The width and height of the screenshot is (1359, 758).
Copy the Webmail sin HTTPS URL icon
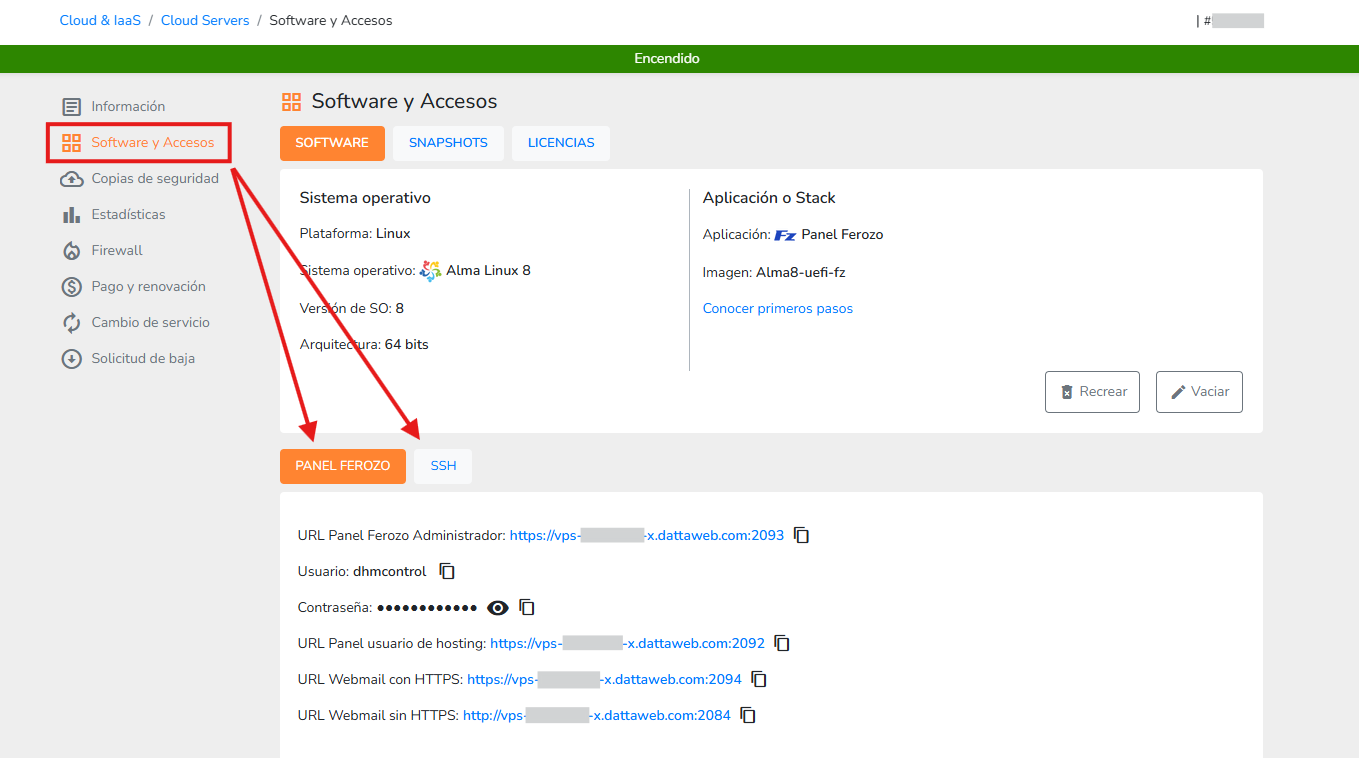[747, 715]
